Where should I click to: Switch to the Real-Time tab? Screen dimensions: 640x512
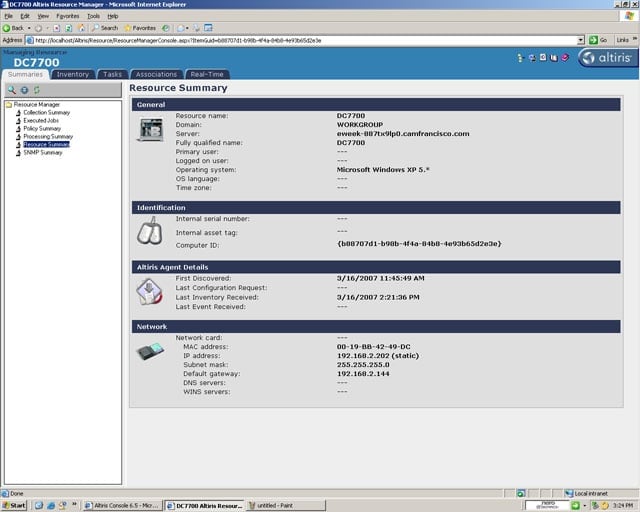tap(207, 74)
